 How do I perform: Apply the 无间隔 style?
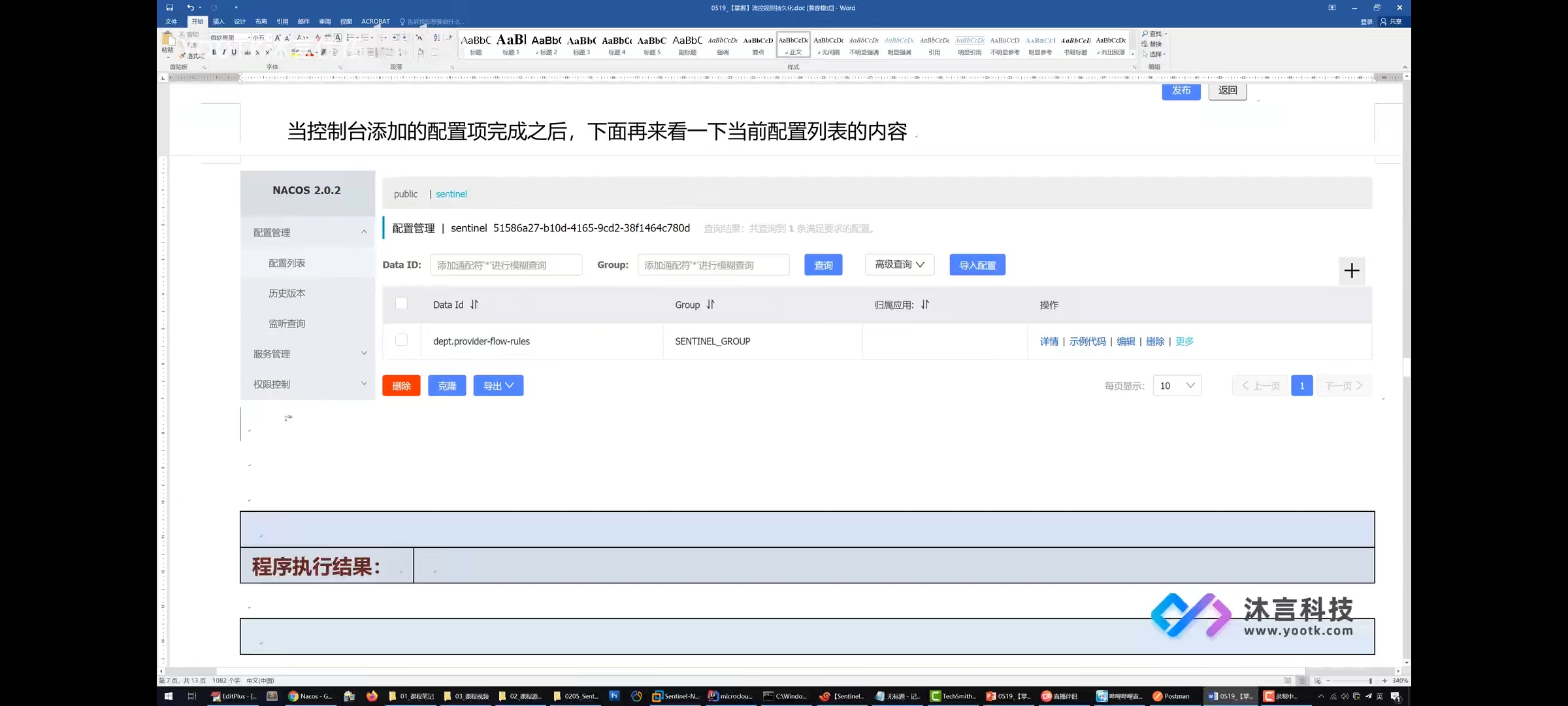coord(828,44)
